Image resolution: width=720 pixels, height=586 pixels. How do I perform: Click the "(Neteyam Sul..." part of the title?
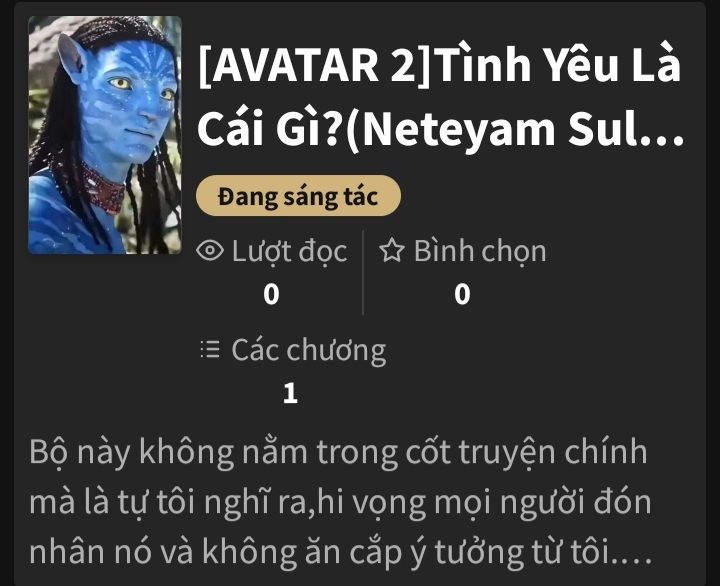pyautogui.click(x=514, y=130)
